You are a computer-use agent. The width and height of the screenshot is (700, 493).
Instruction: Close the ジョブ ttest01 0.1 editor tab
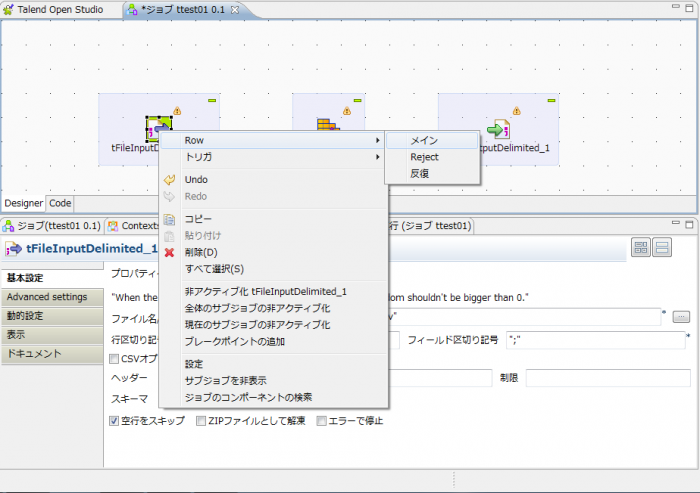[235, 10]
